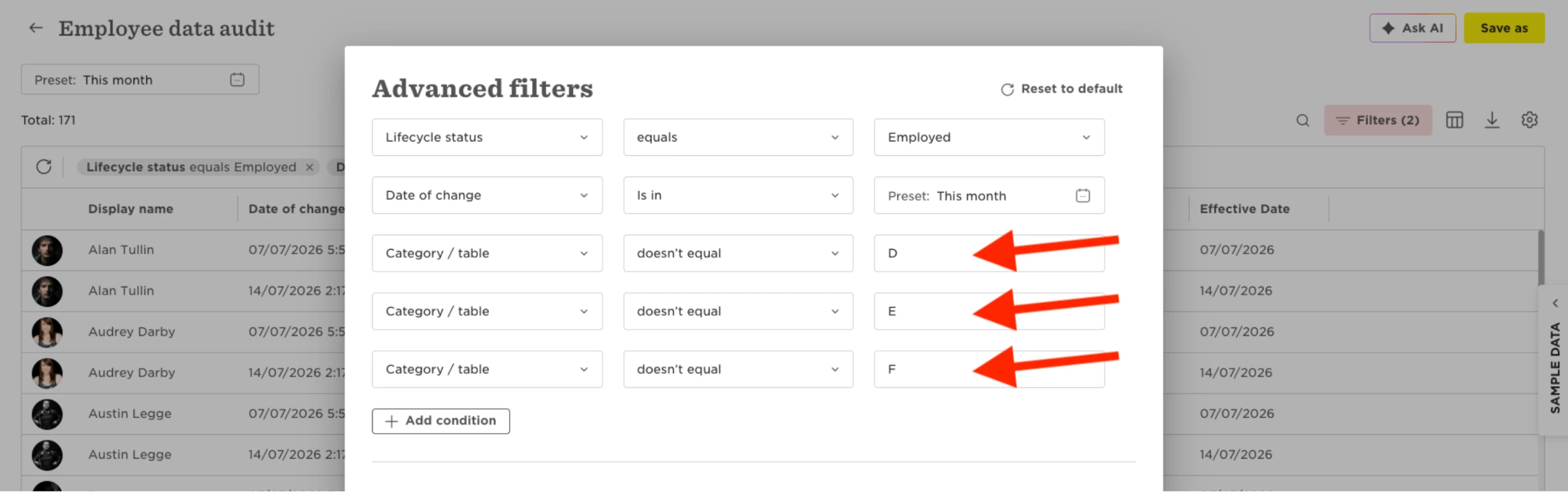Open the equals operator dropdown
The height and width of the screenshot is (492, 1568).
point(738,137)
